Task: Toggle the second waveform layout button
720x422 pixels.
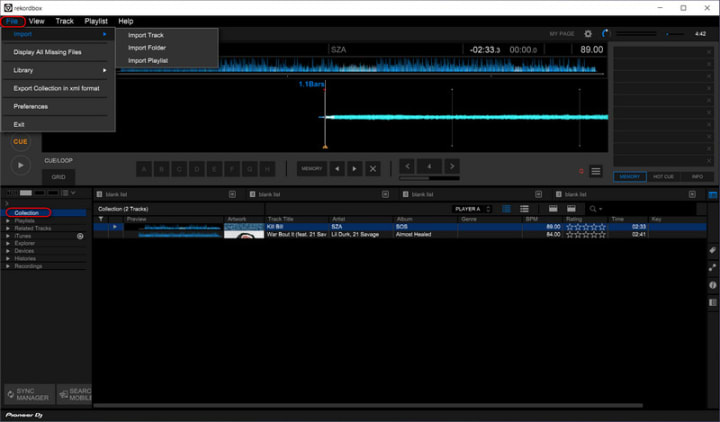Action: pos(26,193)
